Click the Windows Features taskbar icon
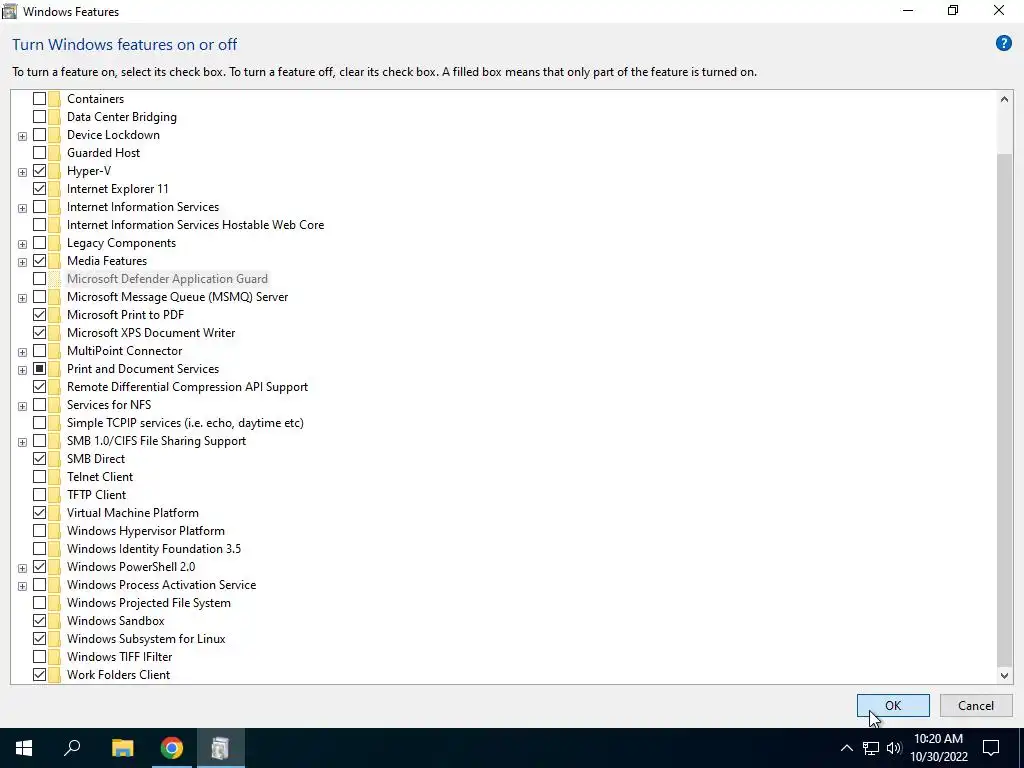The width and height of the screenshot is (1024, 768). (x=221, y=748)
